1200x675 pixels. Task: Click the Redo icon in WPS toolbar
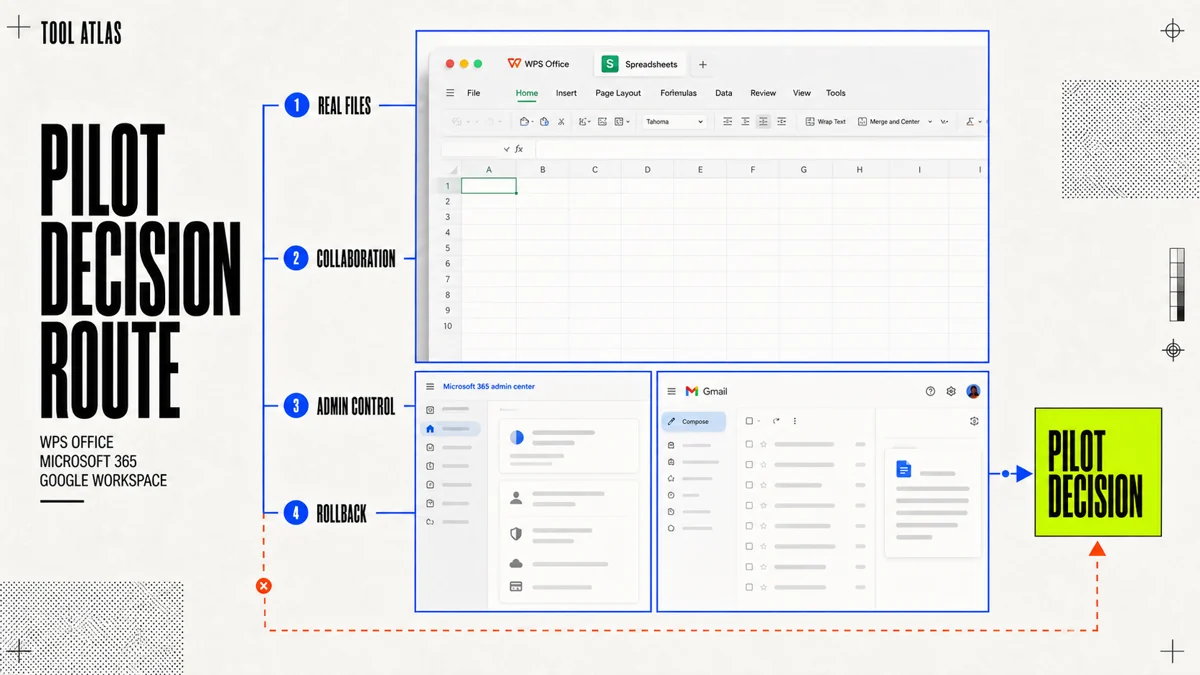pyautogui.click(x=489, y=122)
